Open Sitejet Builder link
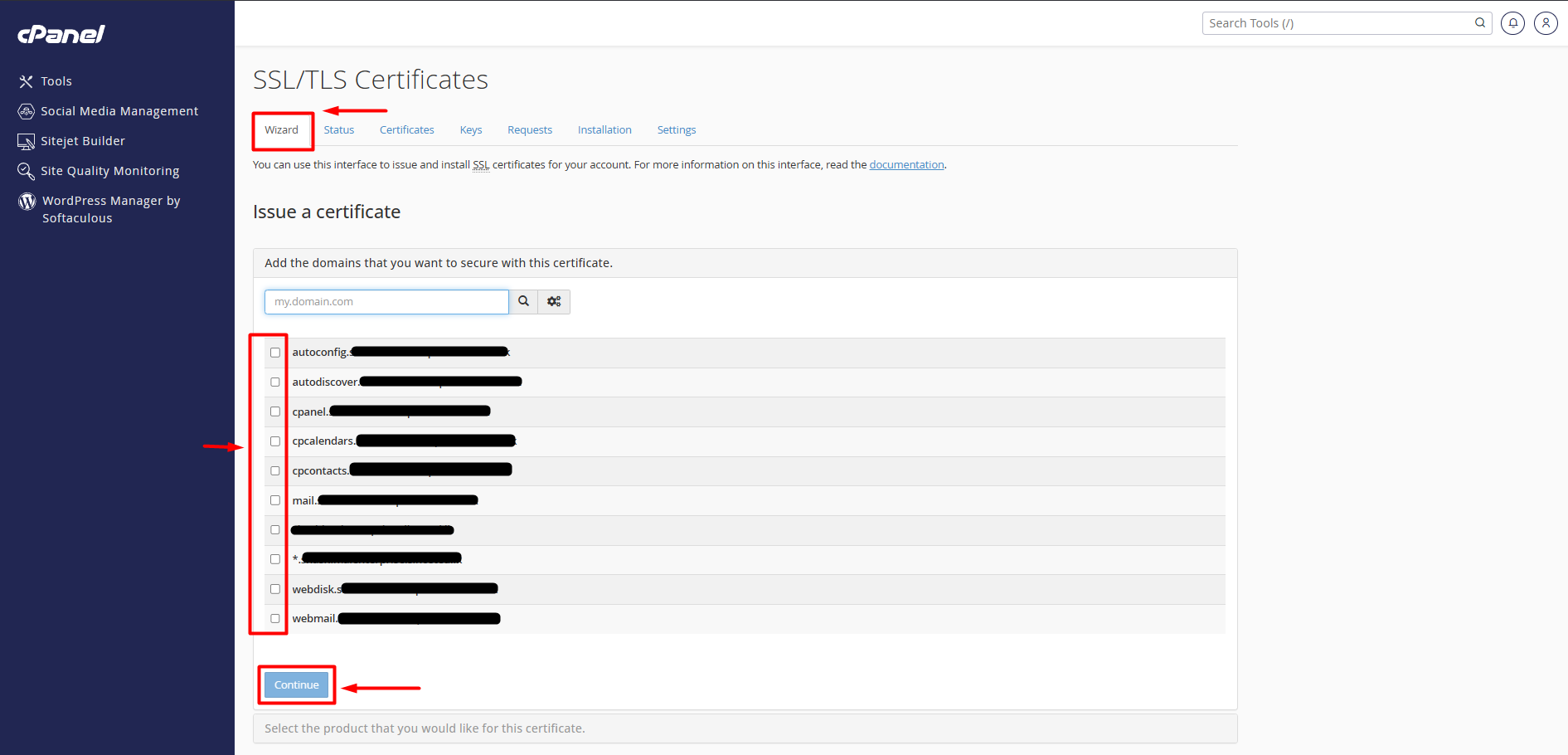Image resolution: width=1568 pixels, height=755 pixels. pos(83,141)
